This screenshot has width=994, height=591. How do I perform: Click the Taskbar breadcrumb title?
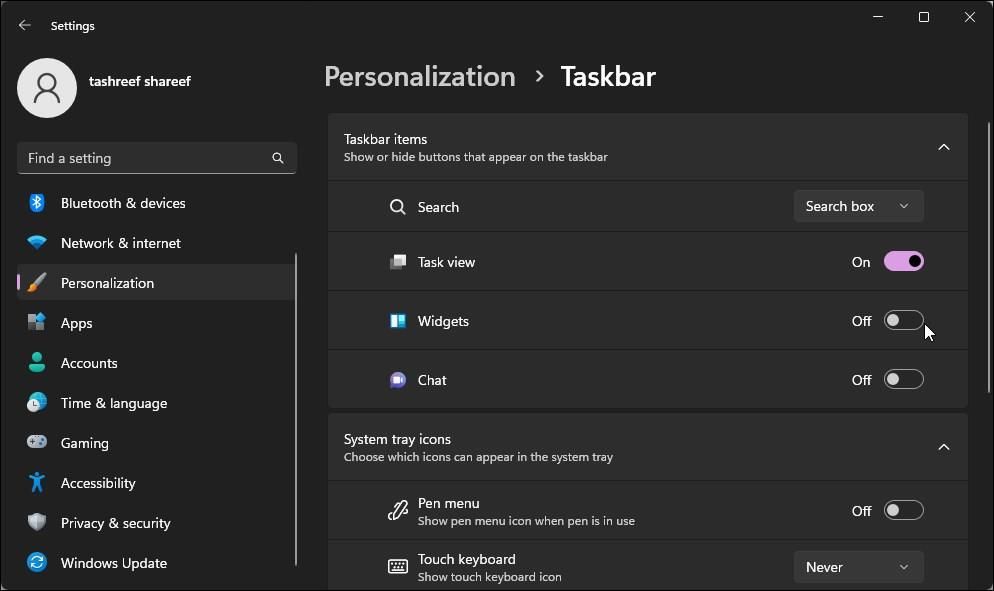click(x=608, y=77)
